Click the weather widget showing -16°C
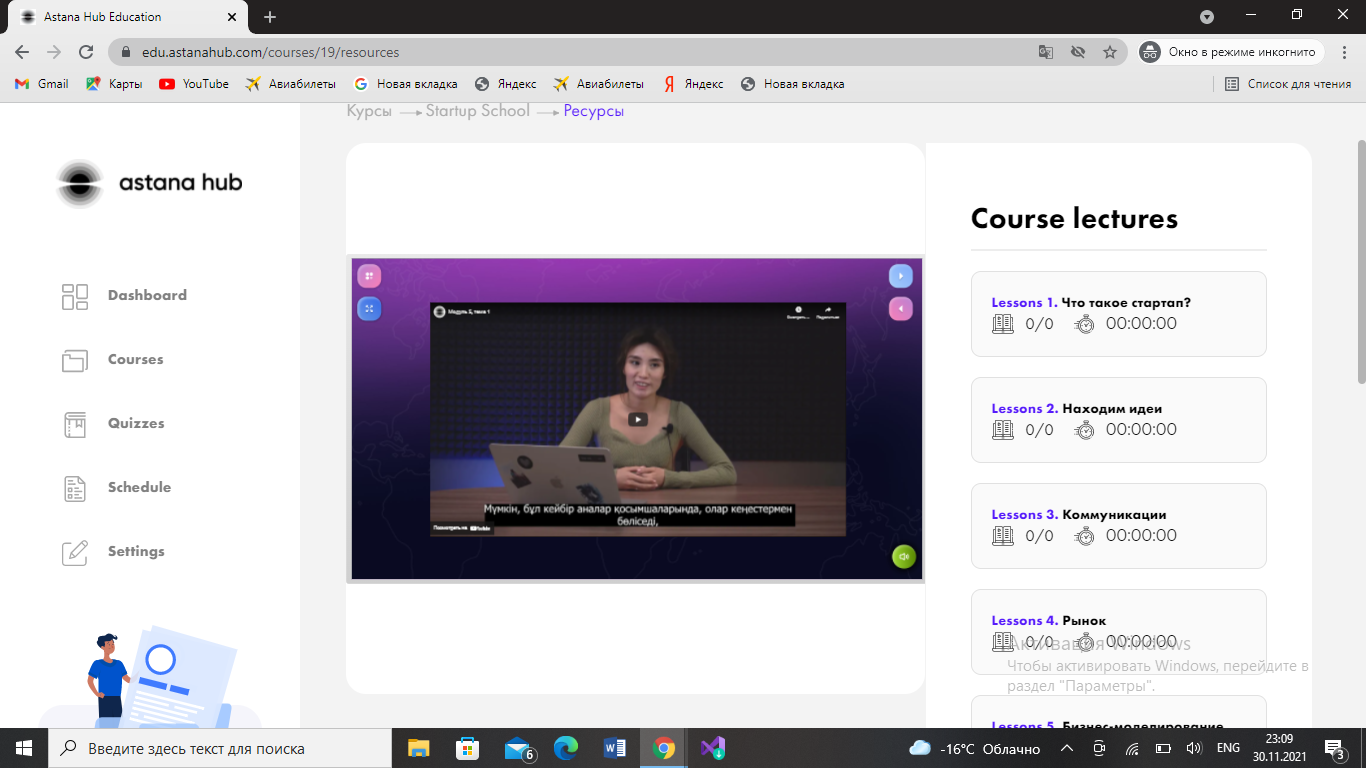 click(974, 748)
